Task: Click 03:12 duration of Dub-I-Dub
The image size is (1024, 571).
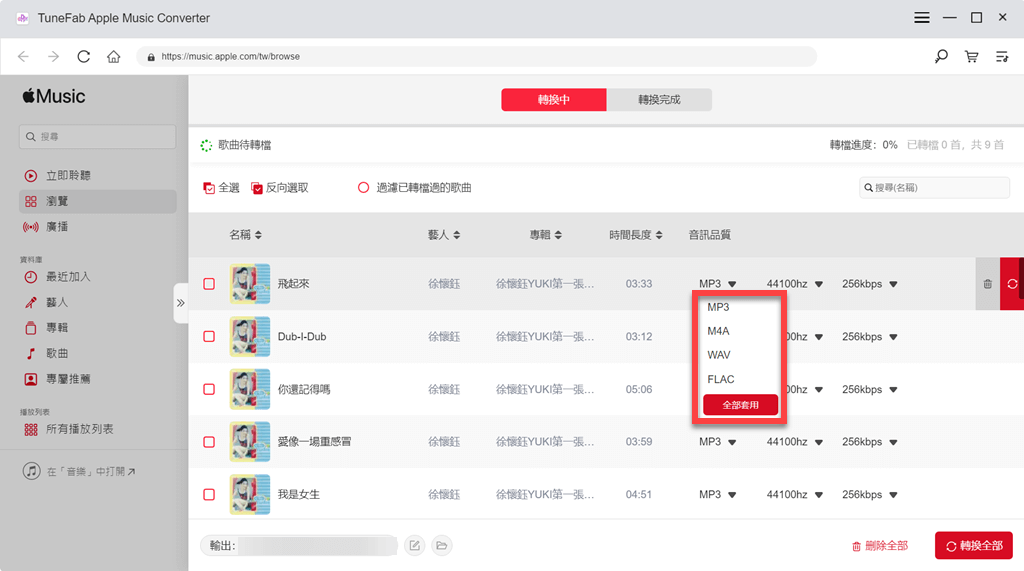Action: pos(639,336)
